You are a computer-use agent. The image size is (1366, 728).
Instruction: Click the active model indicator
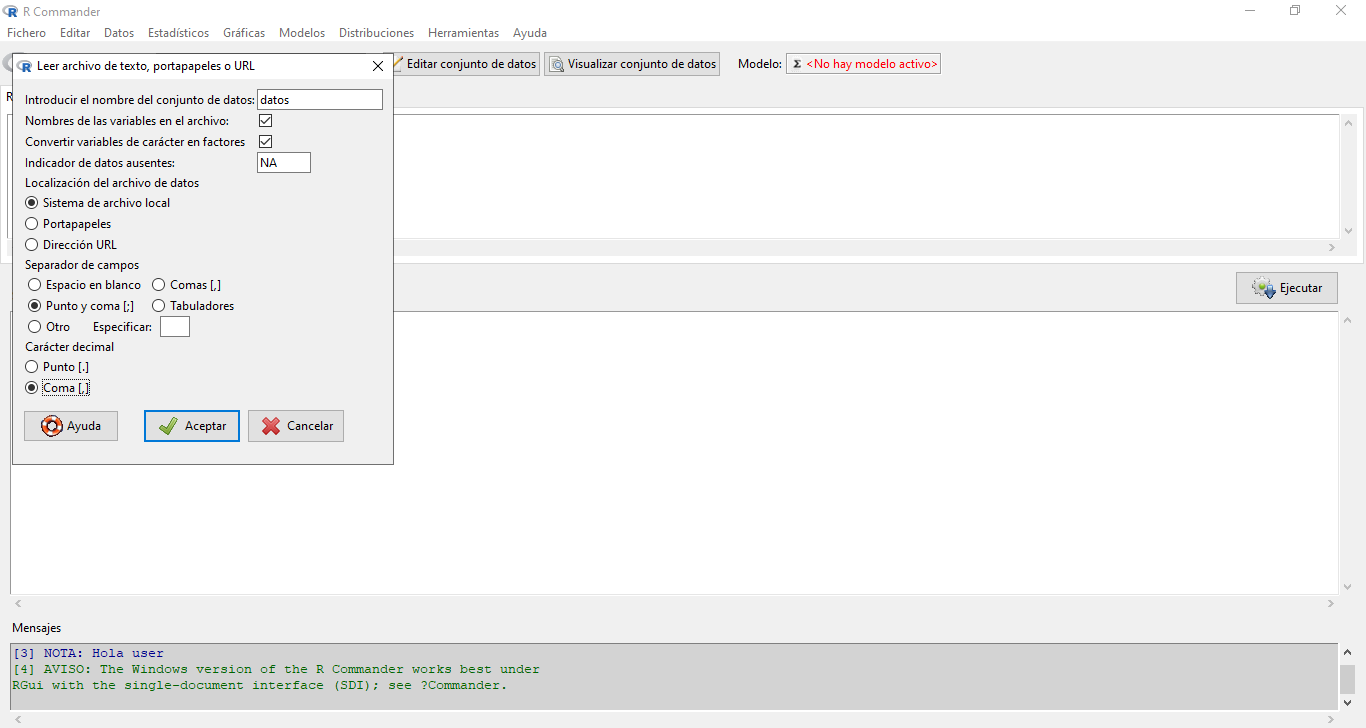click(x=864, y=64)
